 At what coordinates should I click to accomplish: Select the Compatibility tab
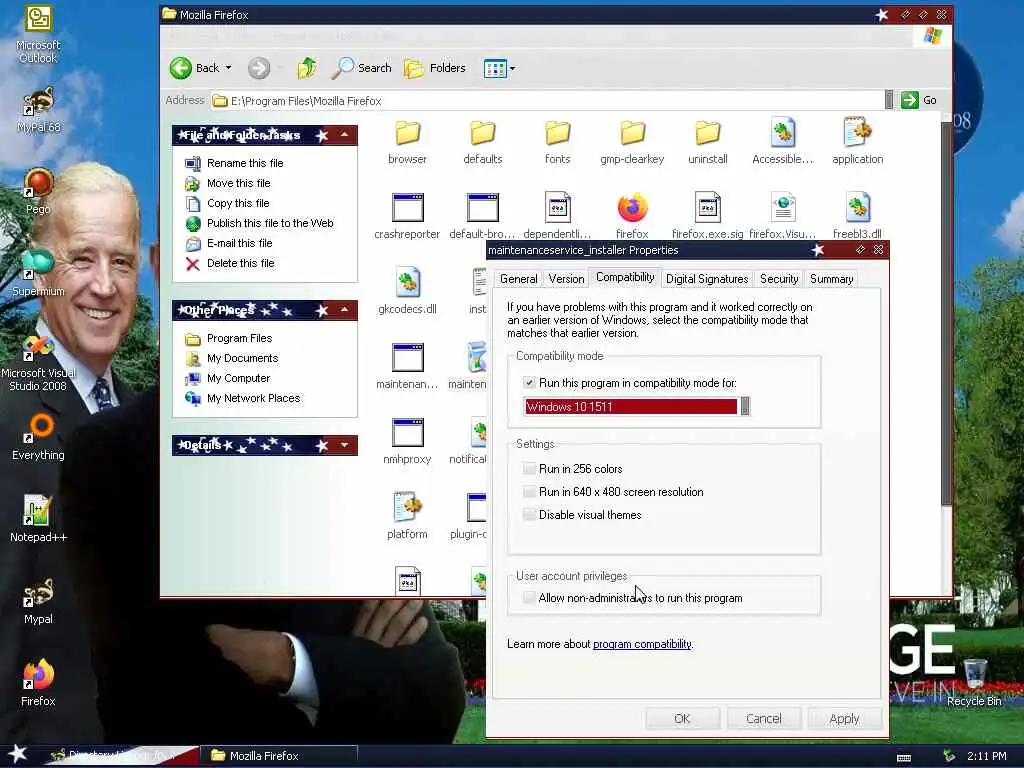tap(625, 278)
